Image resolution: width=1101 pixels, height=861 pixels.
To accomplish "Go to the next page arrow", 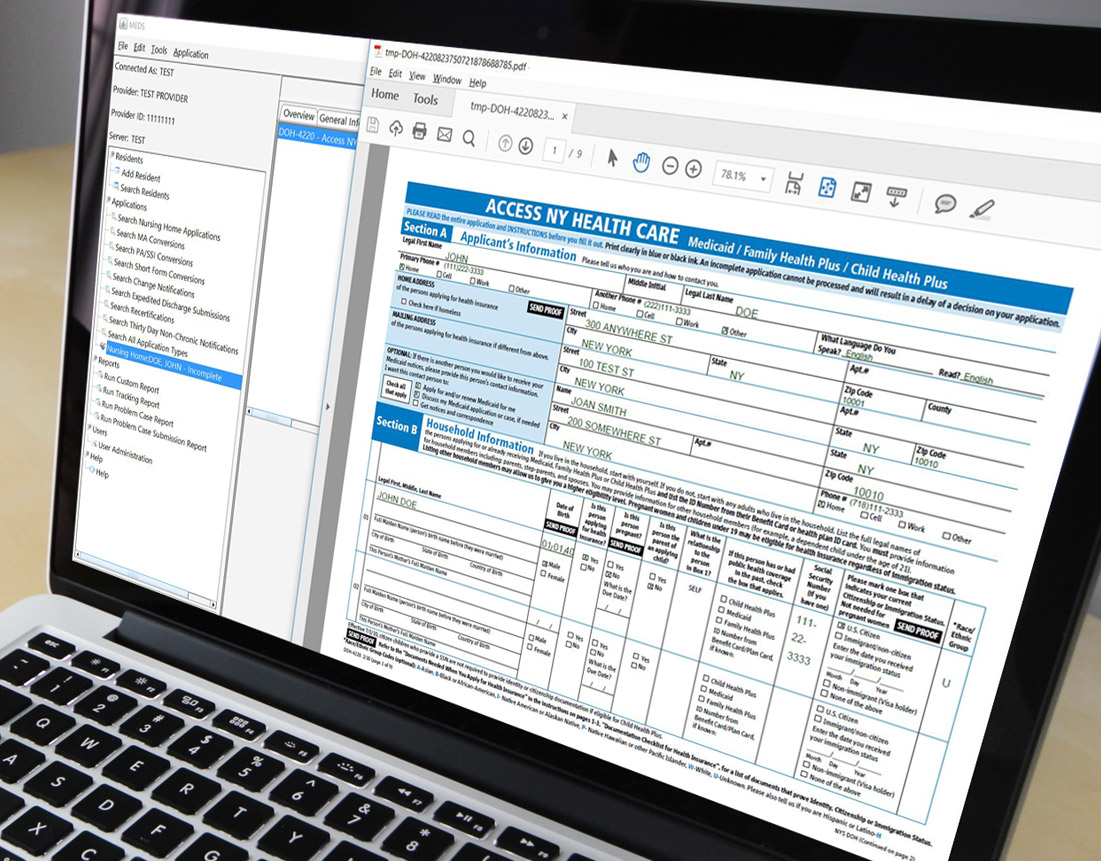I will pos(525,146).
